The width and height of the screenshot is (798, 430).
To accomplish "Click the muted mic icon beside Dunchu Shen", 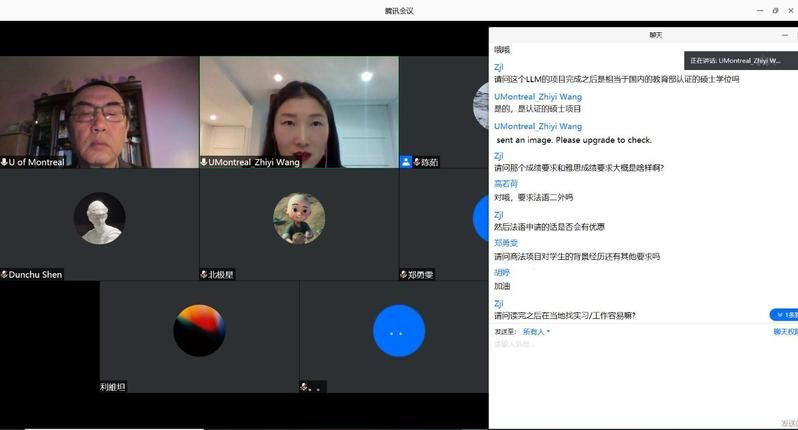I will click(x=5, y=274).
